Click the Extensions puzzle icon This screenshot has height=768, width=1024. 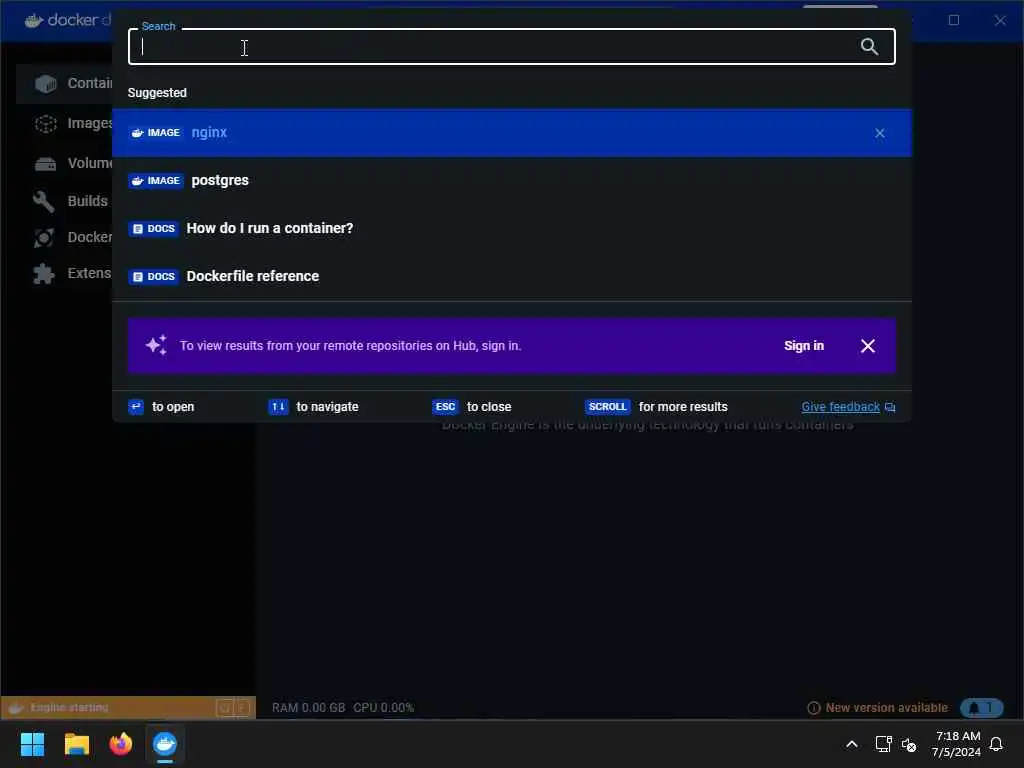tap(44, 274)
